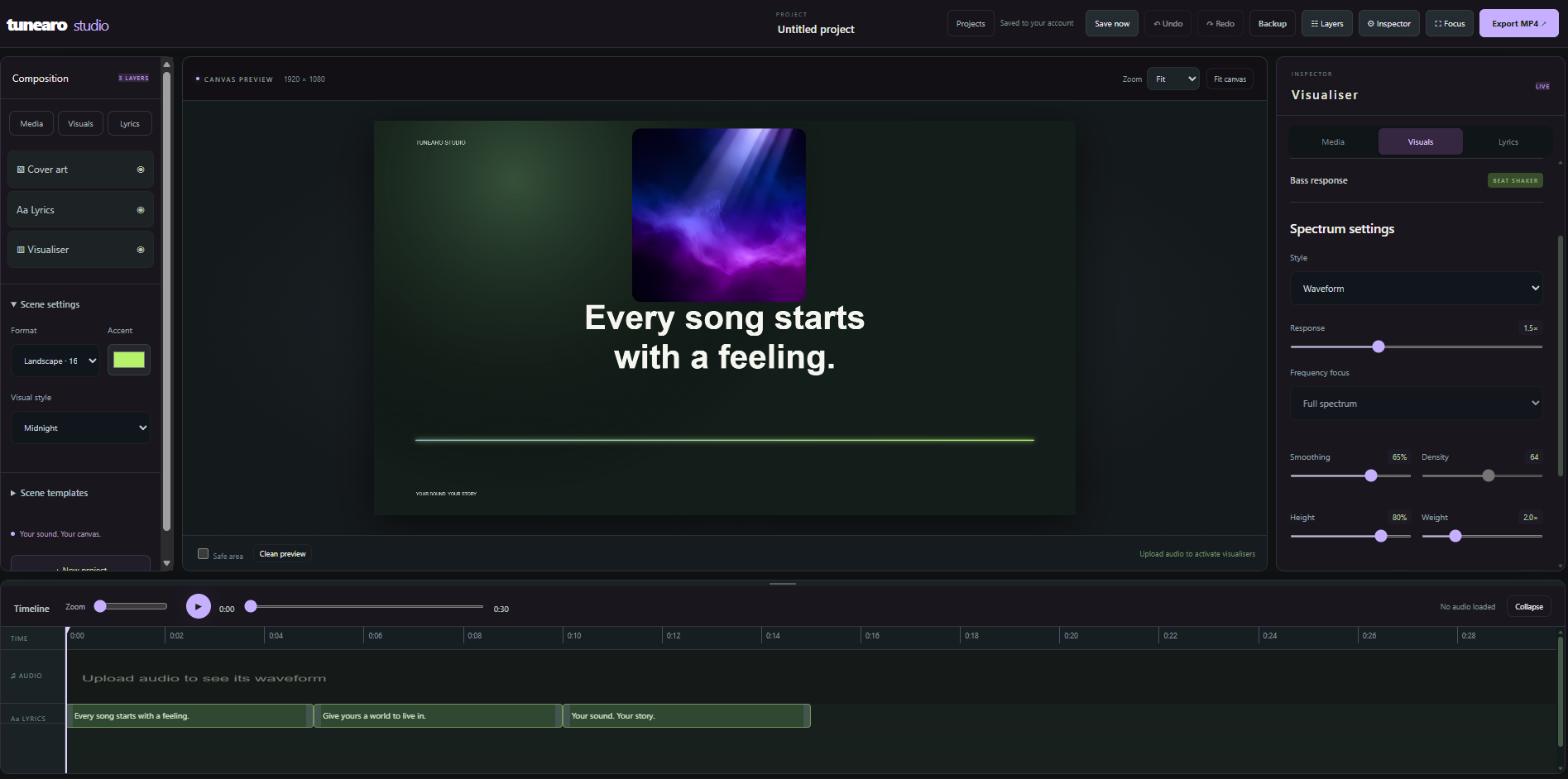Click the Untitled project title
Viewport: 1568px width, 779px height.
(x=816, y=29)
